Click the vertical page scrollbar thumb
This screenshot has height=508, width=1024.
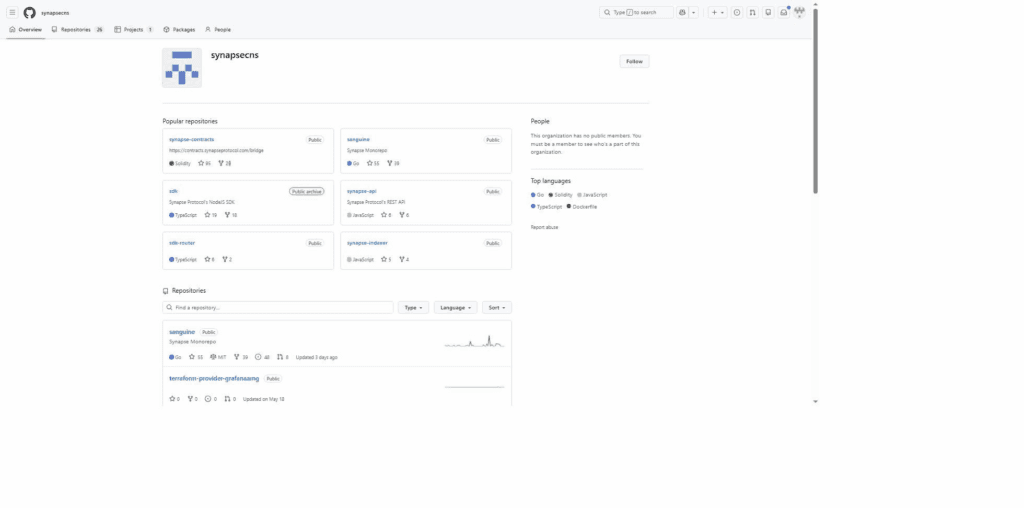click(x=815, y=101)
